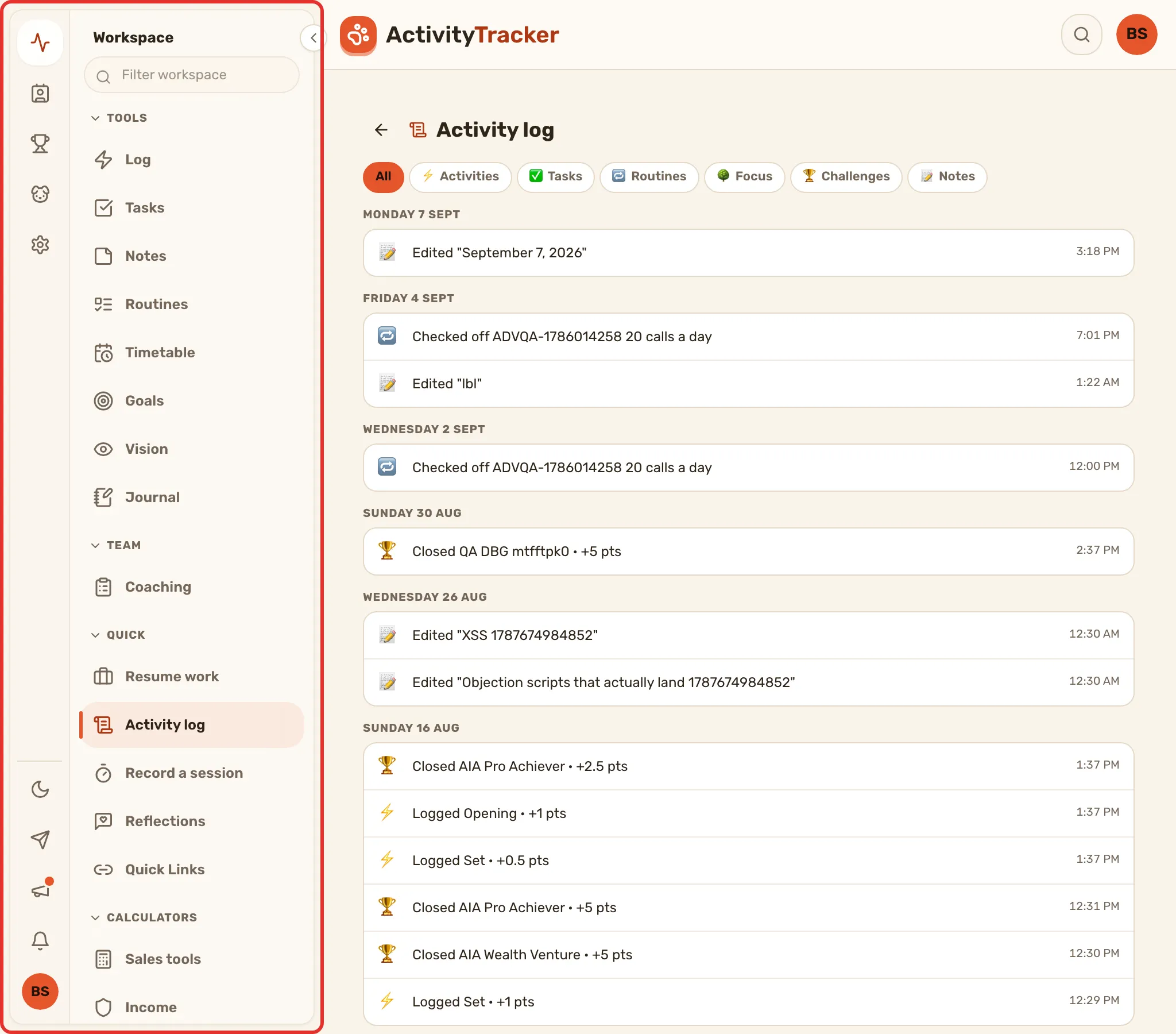Select the Activities filter tab

pos(461,176)
